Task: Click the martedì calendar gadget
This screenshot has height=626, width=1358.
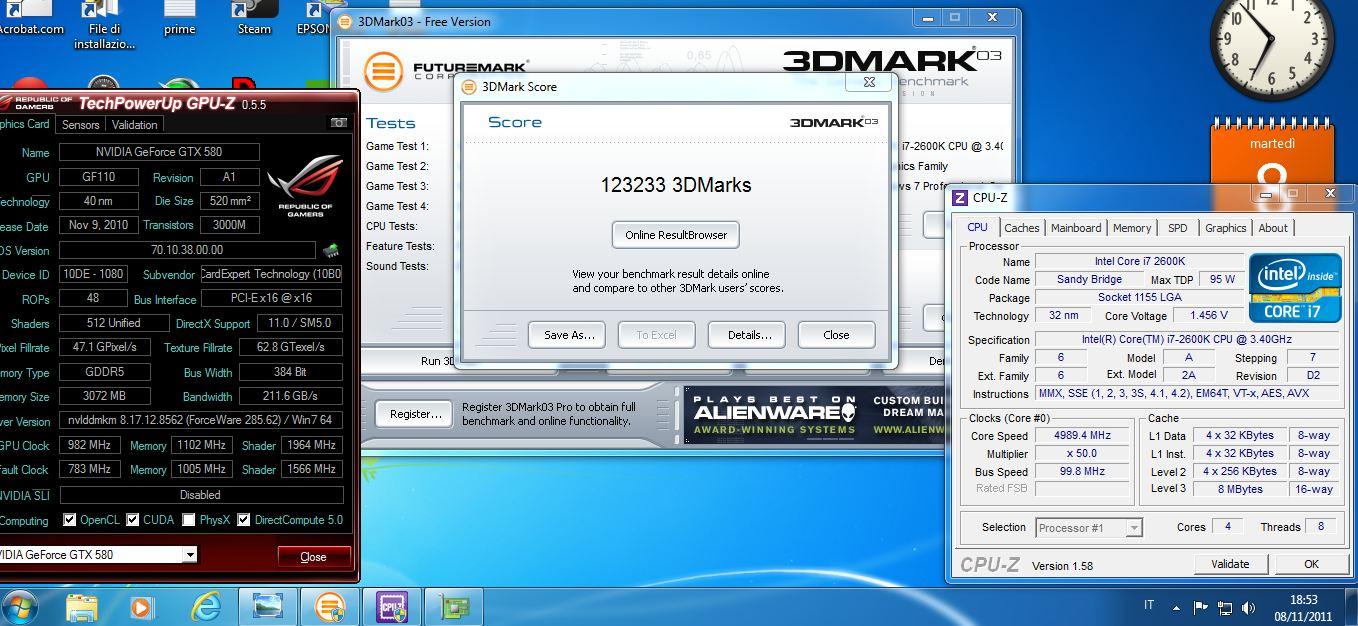Action: pyautogui.click(x=1272, y=153)
